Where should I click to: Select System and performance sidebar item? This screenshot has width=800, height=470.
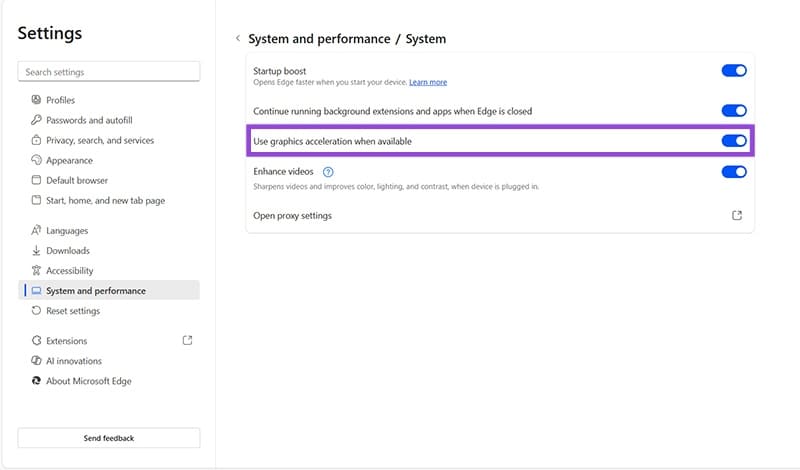coord(109,290)
